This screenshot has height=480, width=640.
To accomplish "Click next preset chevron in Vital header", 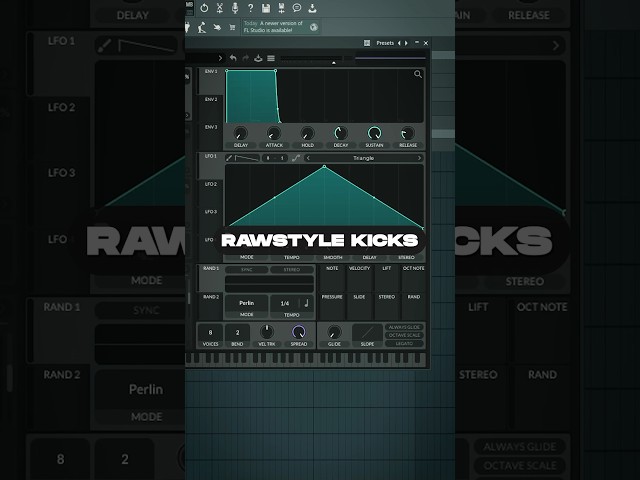I will click(220, 58).
